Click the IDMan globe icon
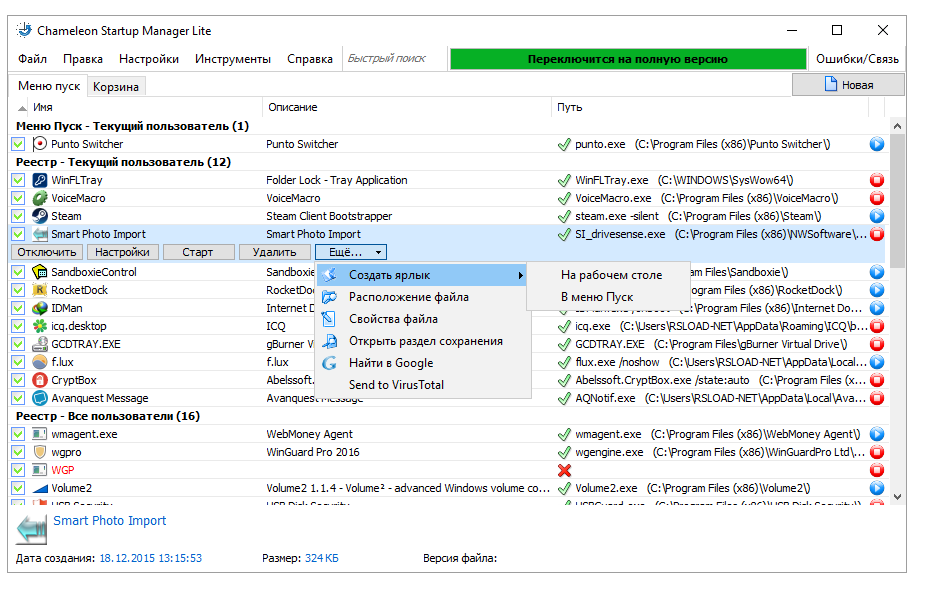 [x=39, y=308]
